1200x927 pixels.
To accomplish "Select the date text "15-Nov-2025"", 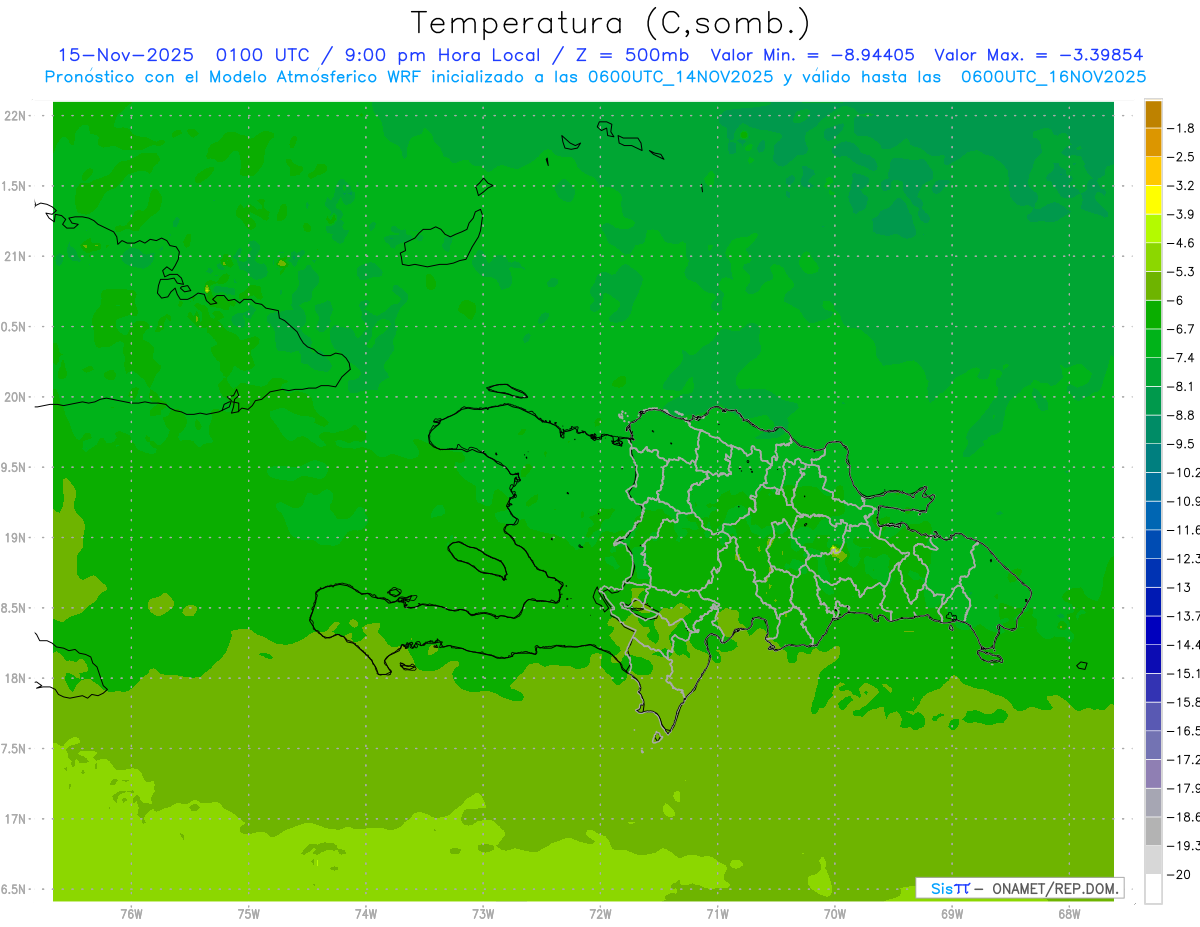I will [x=125, y=55].
